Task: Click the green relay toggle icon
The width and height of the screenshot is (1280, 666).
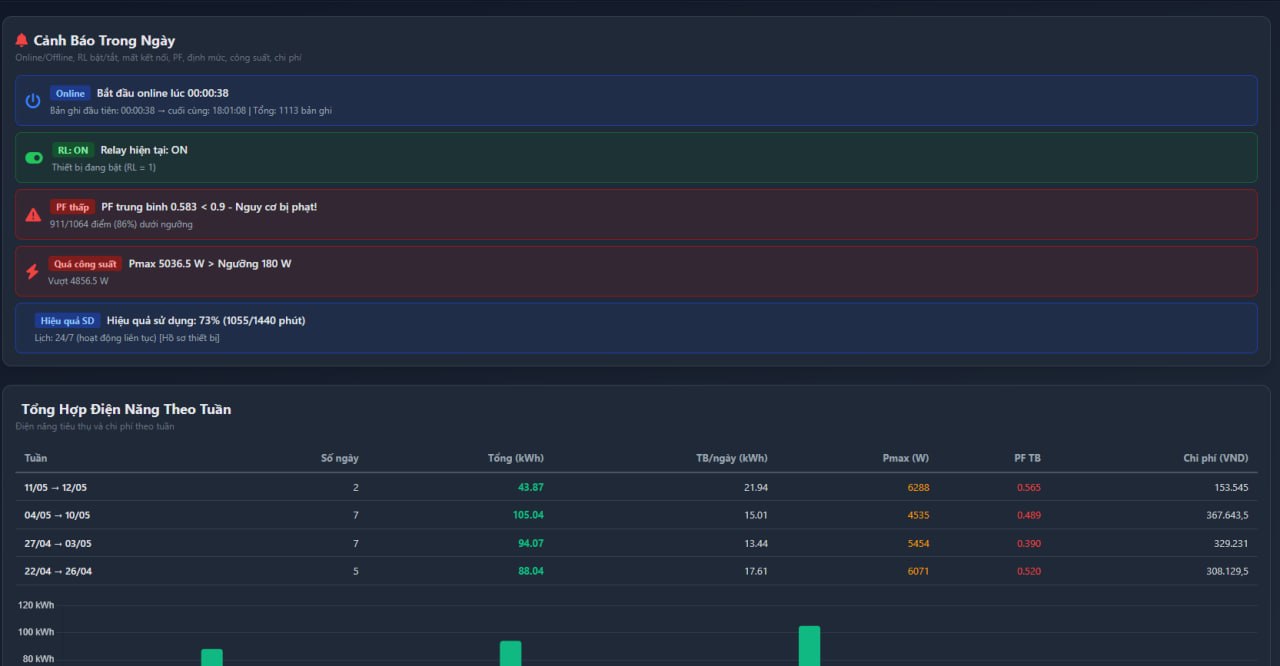Action: pyautogui.click(x=34, y=158)
